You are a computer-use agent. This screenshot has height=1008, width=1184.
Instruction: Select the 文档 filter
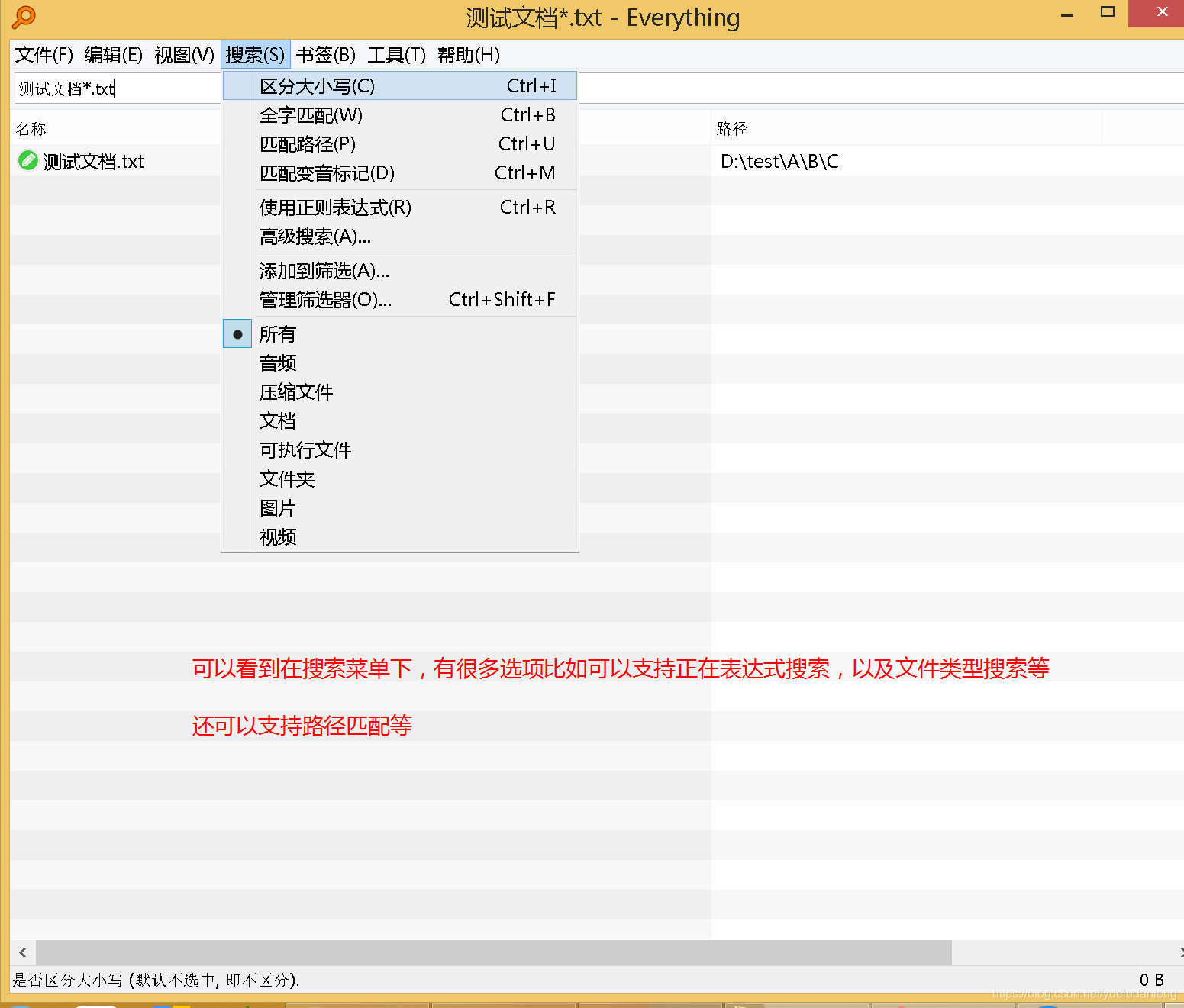pyautogui.click(x=400, y=421)
